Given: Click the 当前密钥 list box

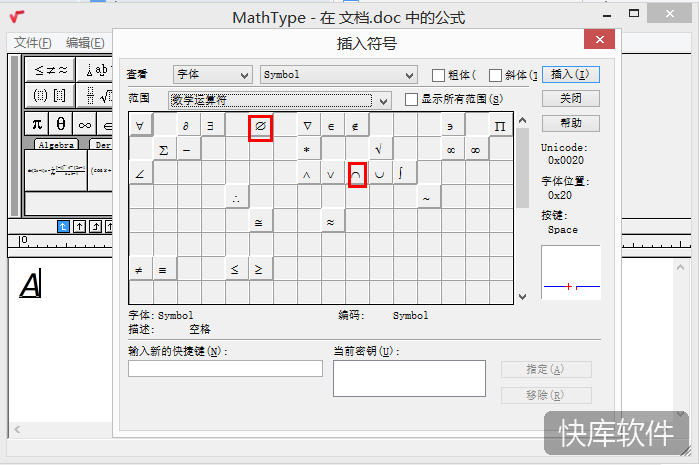Looking at the screenshot, I should [409, 379].
